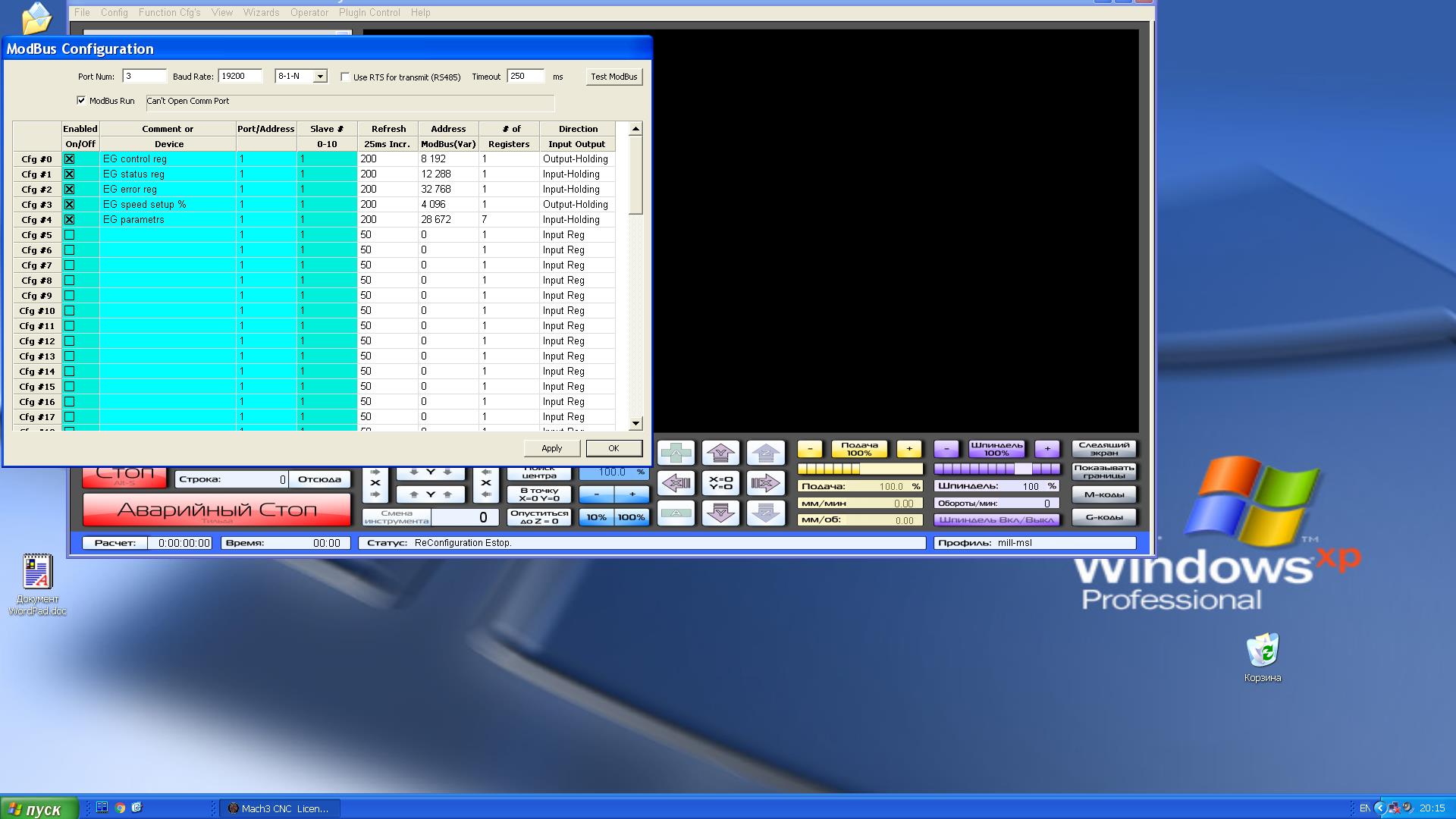
Task: Click the Test ModBus button
Action: [x=613, y=77]
